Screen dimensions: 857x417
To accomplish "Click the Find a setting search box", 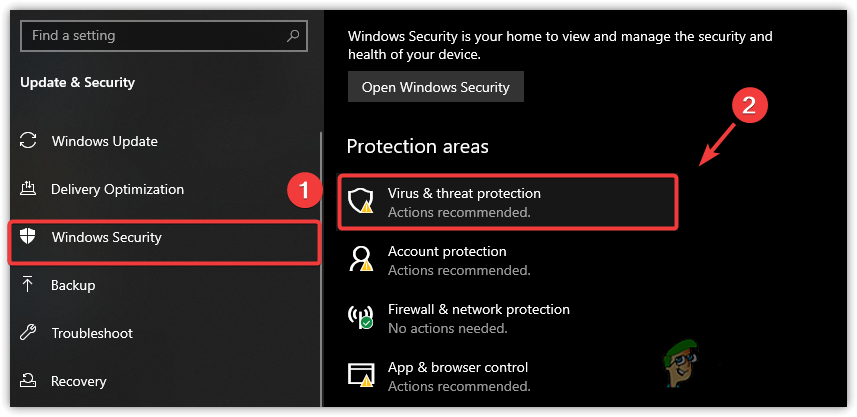I will point(150,36).
